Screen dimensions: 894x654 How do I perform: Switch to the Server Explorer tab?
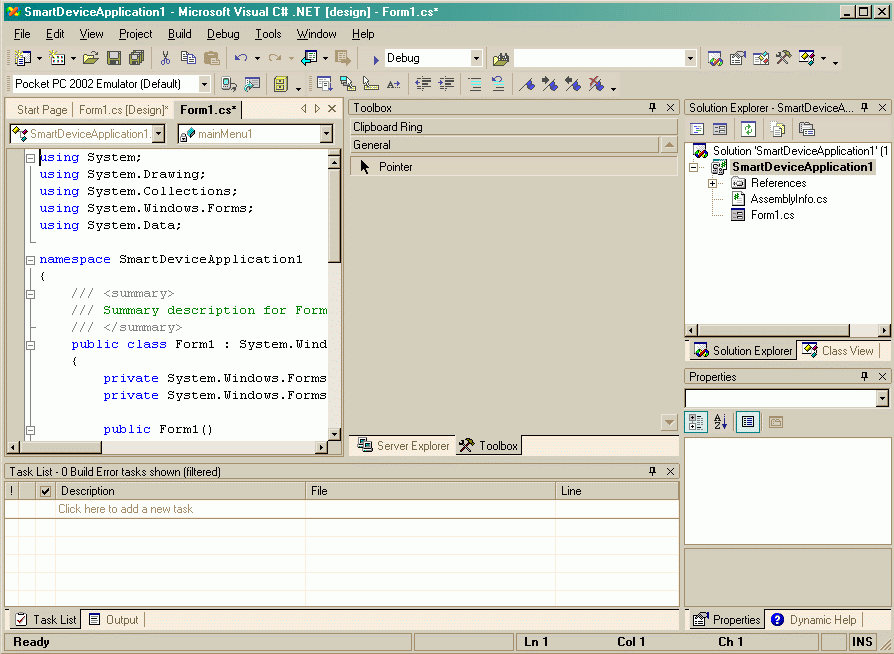[x=403, y=445]
